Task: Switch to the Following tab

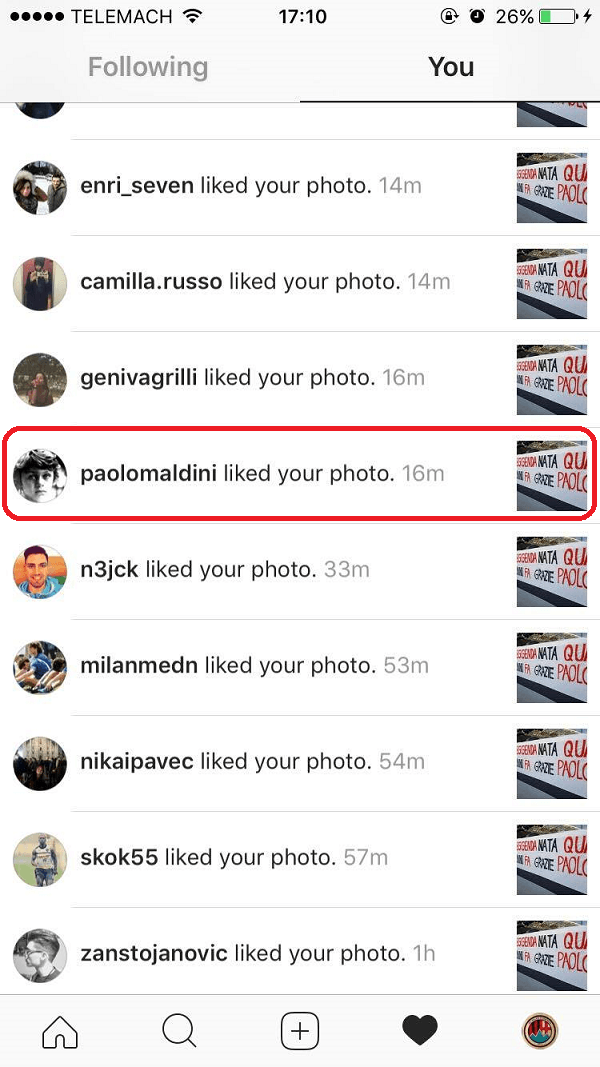Action: pos(148,67)
